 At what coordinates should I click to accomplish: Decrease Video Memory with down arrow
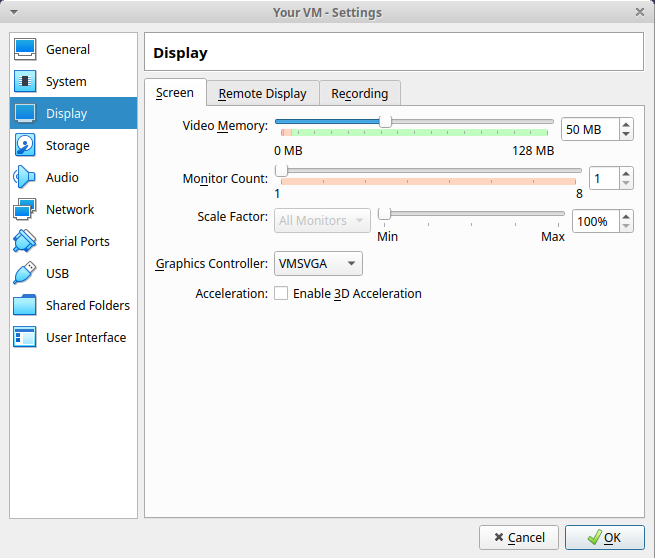tap(626, 134)
